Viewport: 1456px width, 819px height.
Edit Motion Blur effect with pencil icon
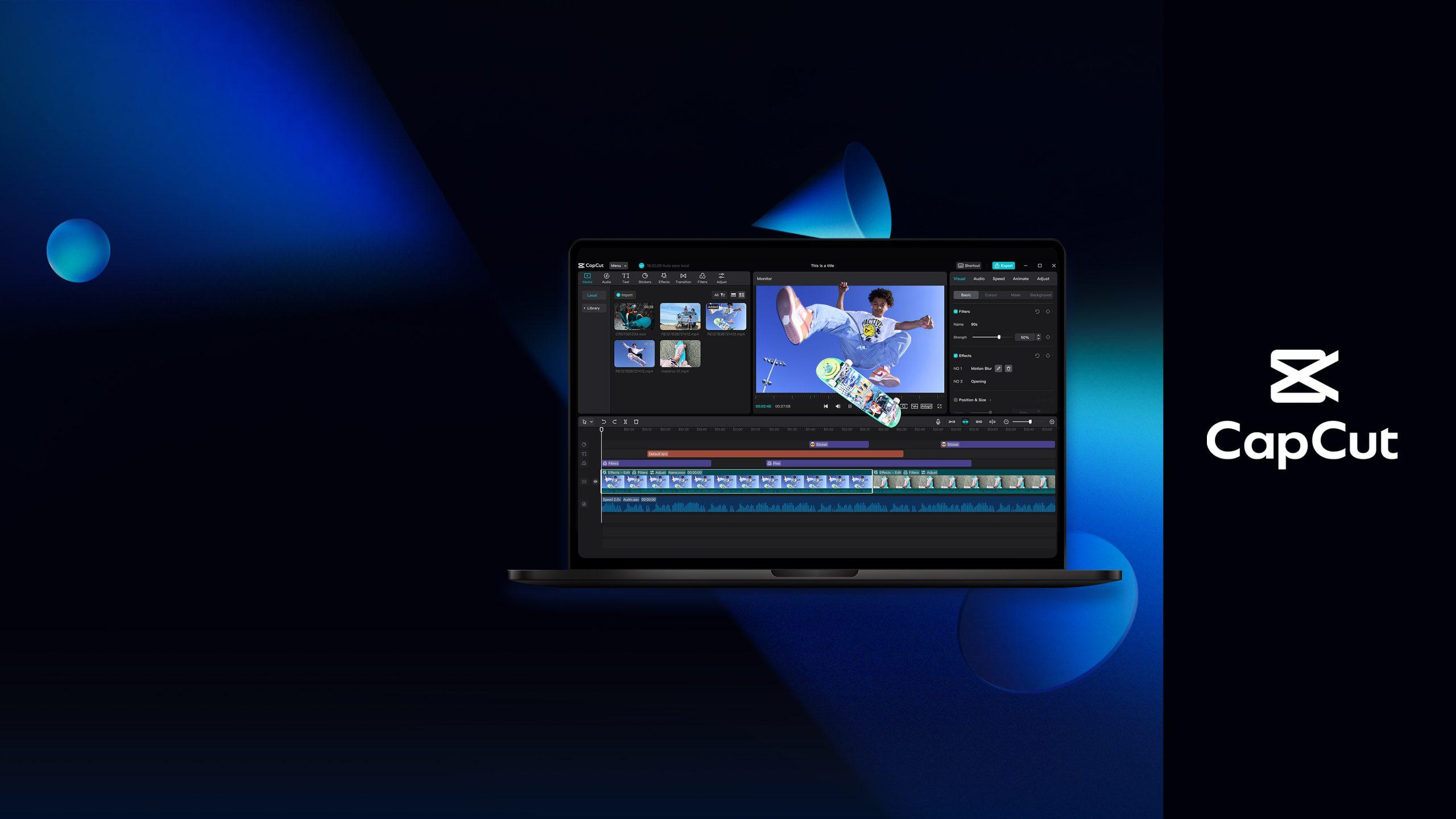998,369
